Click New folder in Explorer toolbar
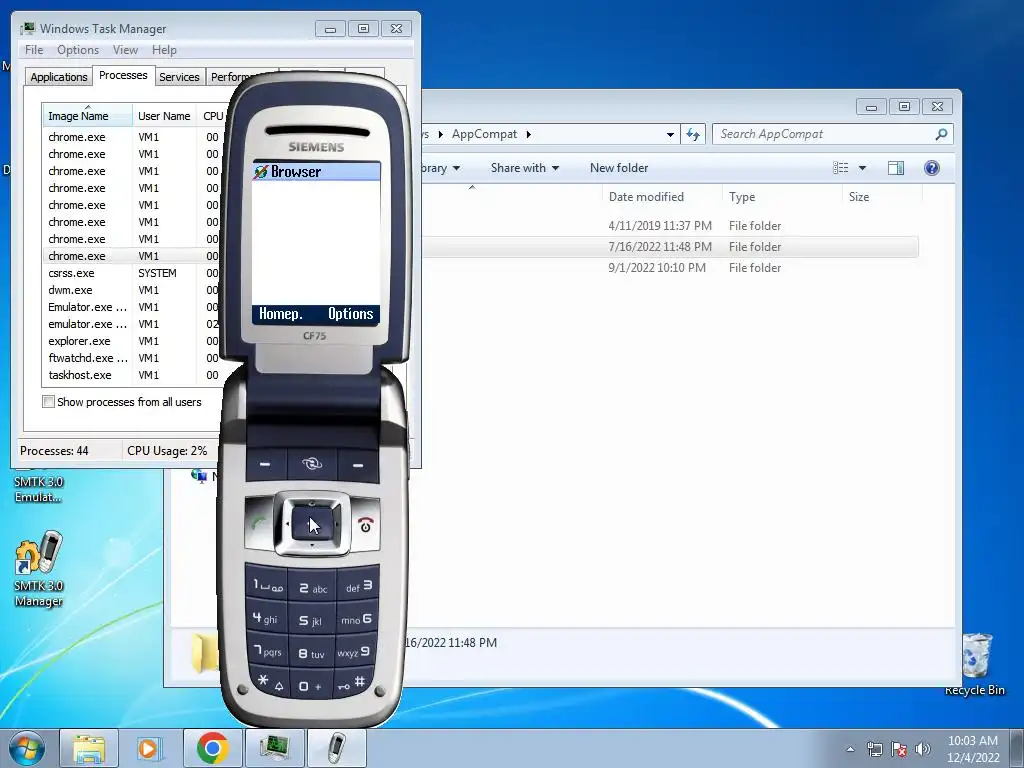Viewport: 1024px width, 768px height. 619,168
